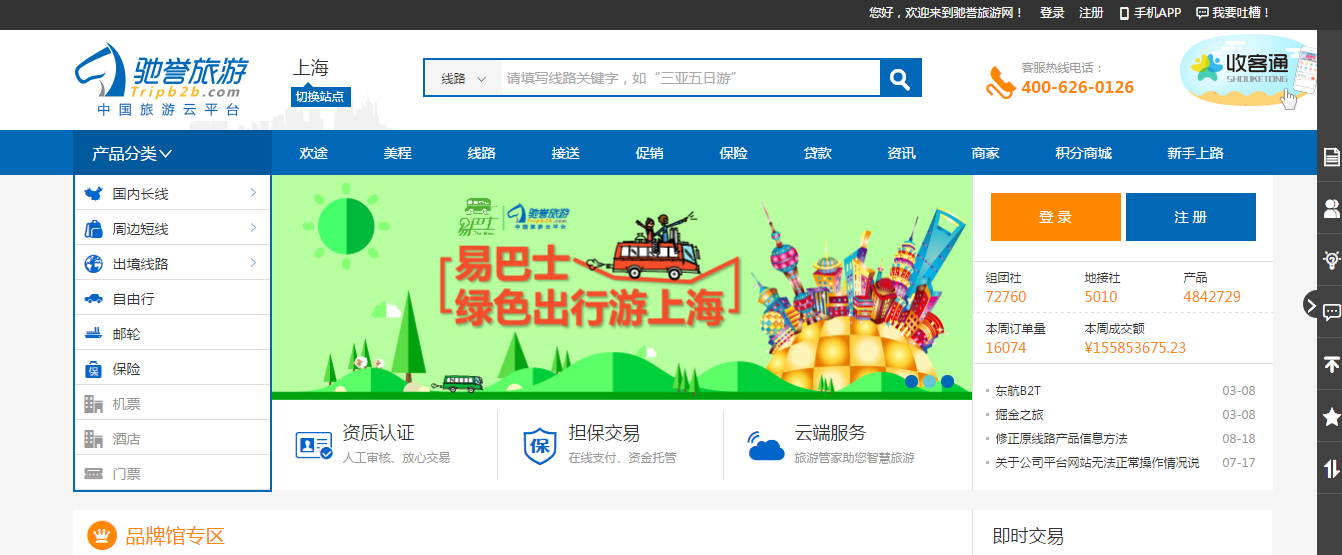Click the ship icon for 邮轮
The height and width of the screenshot is (555, 1342).
point(94,333)
